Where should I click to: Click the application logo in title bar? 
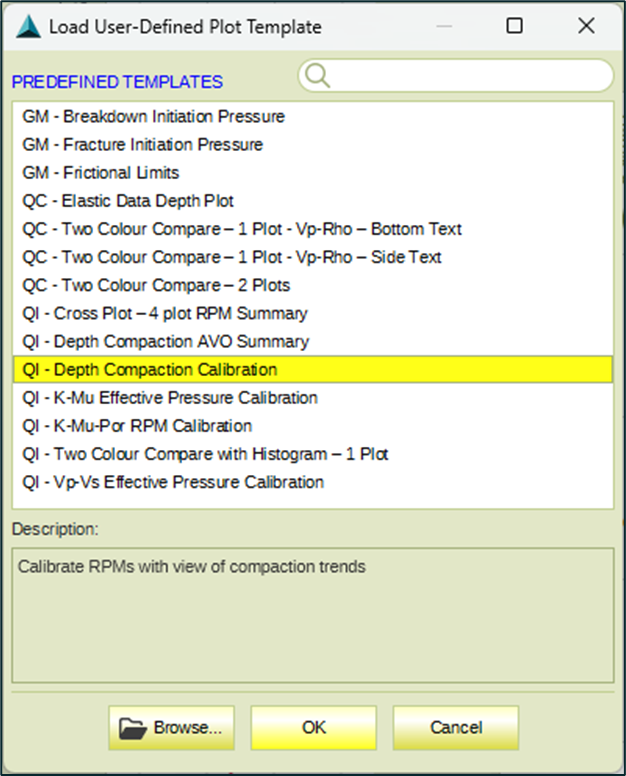coord(28,26)
